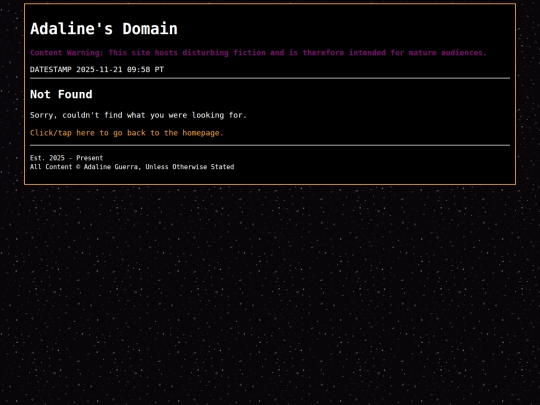Click the "Adaline's Domain" site title
Viewport: 540px width, 405px height.
[104, 29]
